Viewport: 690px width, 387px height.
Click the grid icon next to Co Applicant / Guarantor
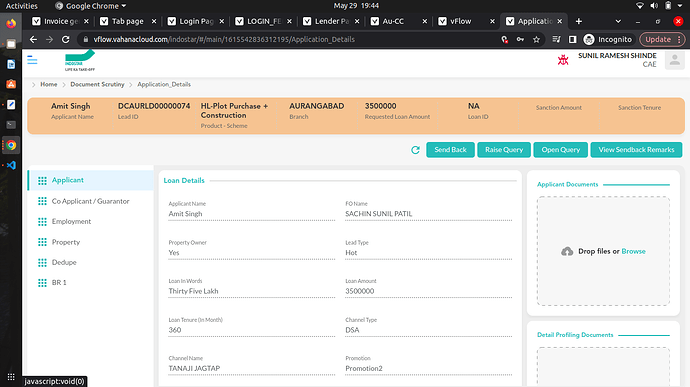(42, 201)
